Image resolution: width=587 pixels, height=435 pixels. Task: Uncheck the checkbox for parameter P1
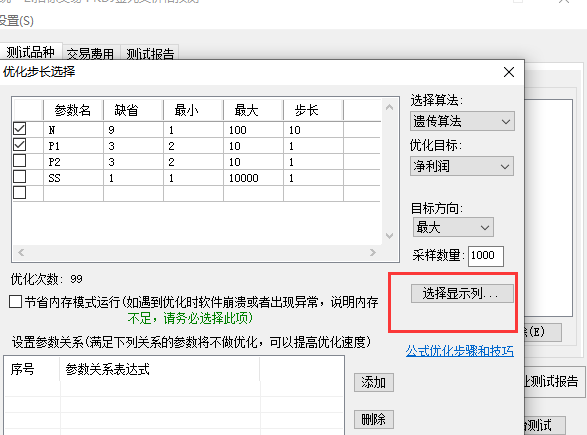coord(19,145)
